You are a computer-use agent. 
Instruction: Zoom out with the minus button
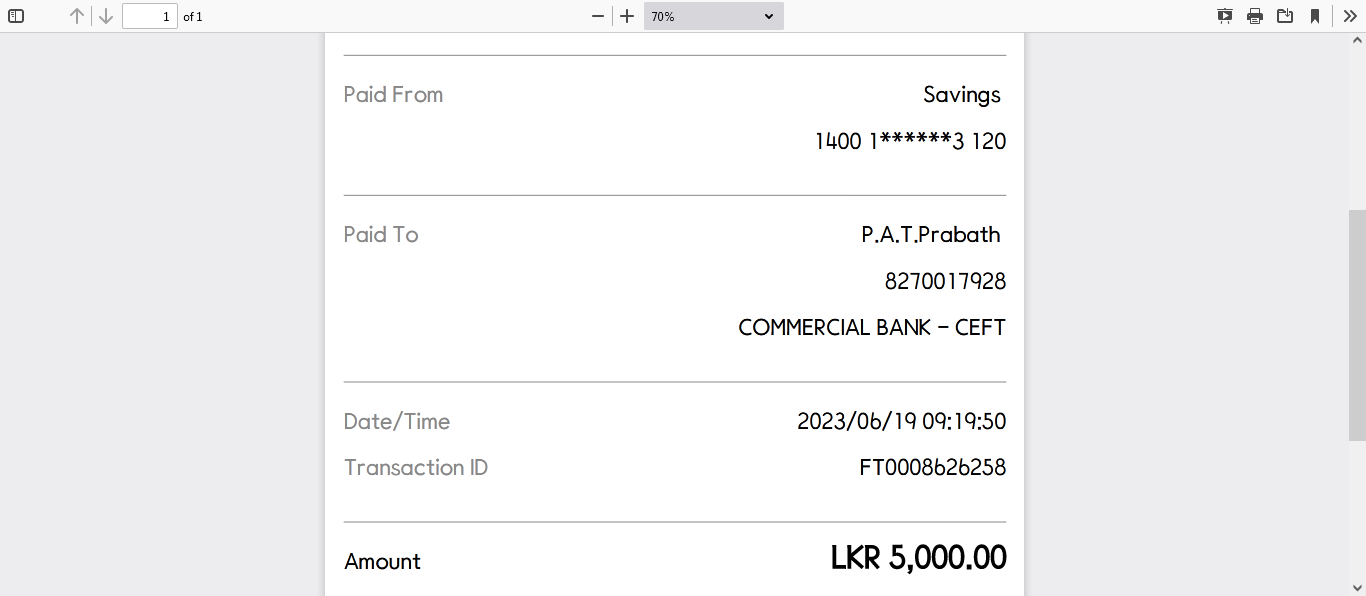pyautogui.click(x=598, y=16)
